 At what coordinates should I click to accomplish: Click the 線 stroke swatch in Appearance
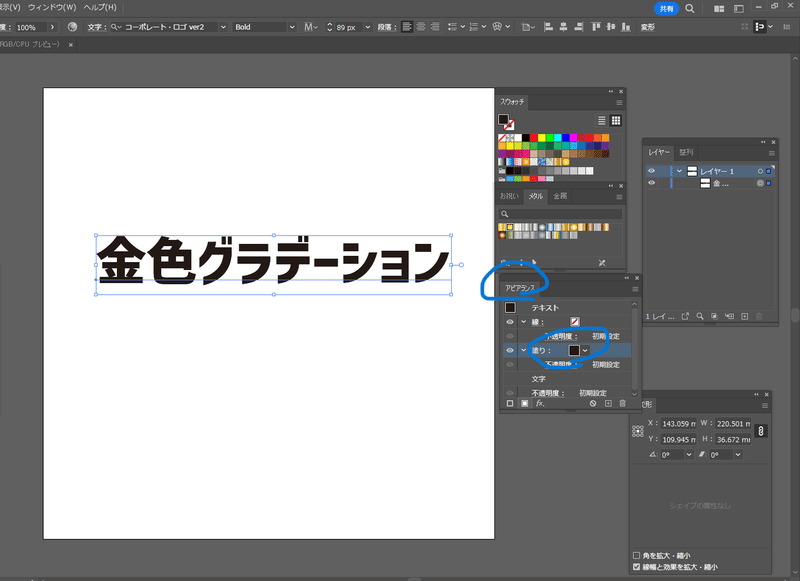coord(574,322)
